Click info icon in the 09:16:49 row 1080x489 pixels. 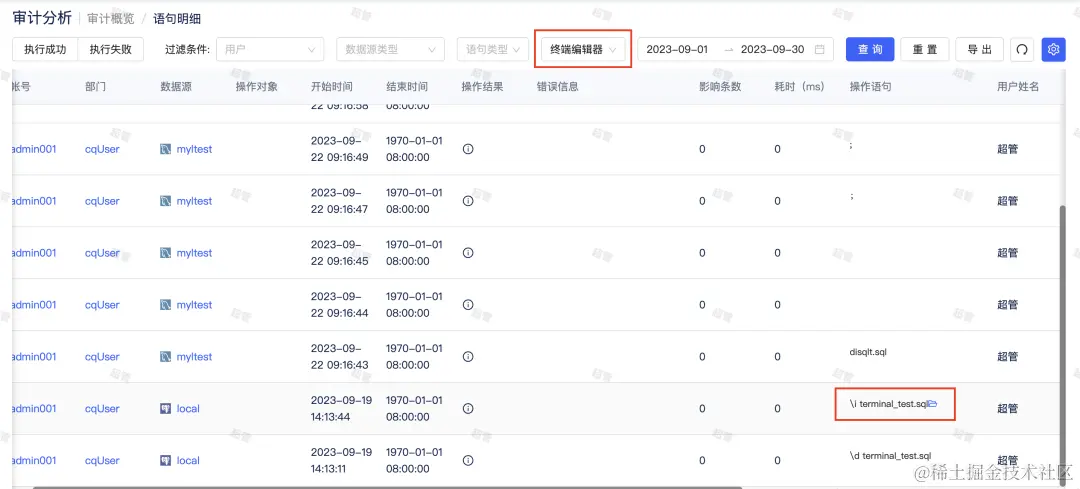tap(468, 149)
